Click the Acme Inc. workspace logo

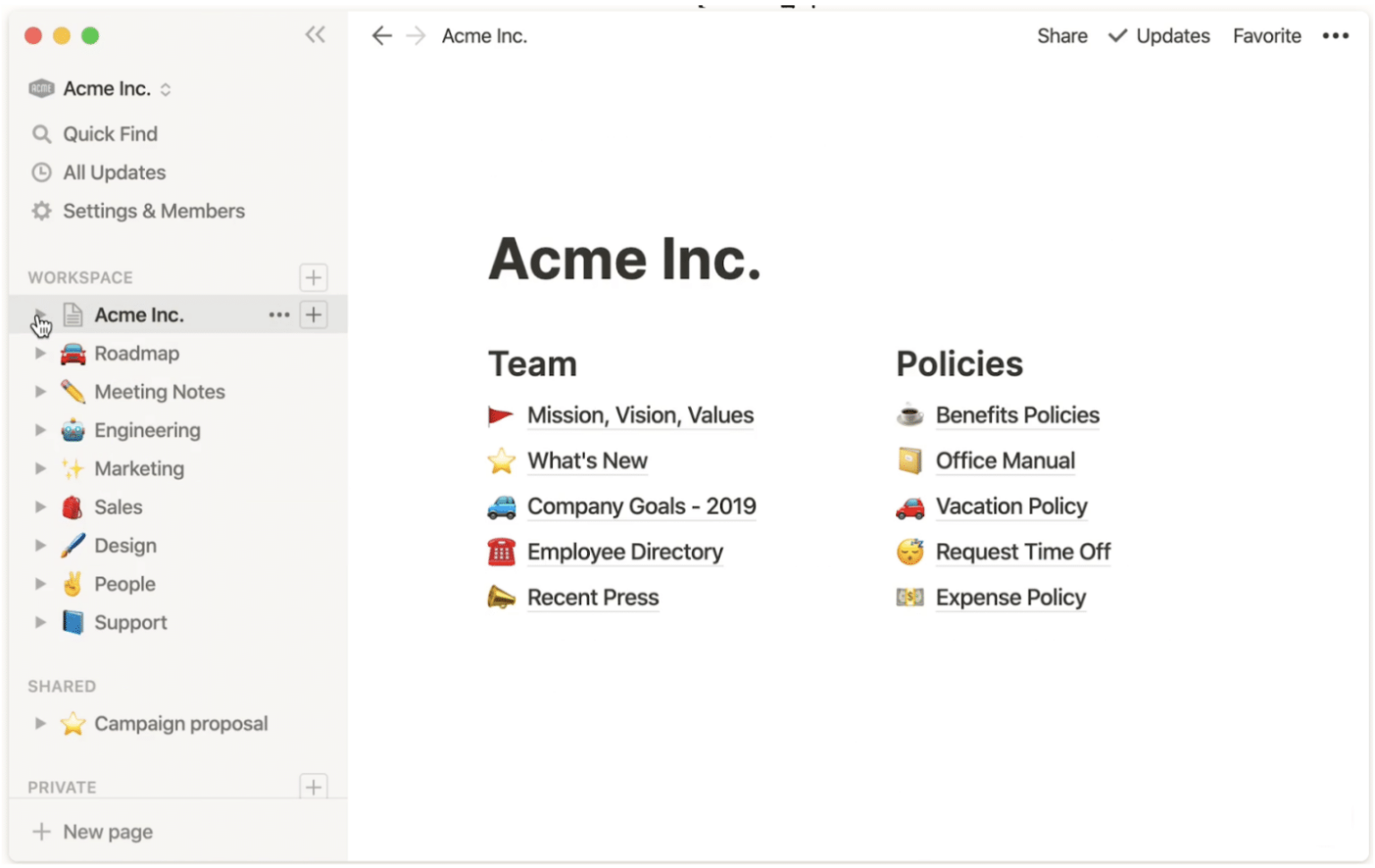coord(41,88)
